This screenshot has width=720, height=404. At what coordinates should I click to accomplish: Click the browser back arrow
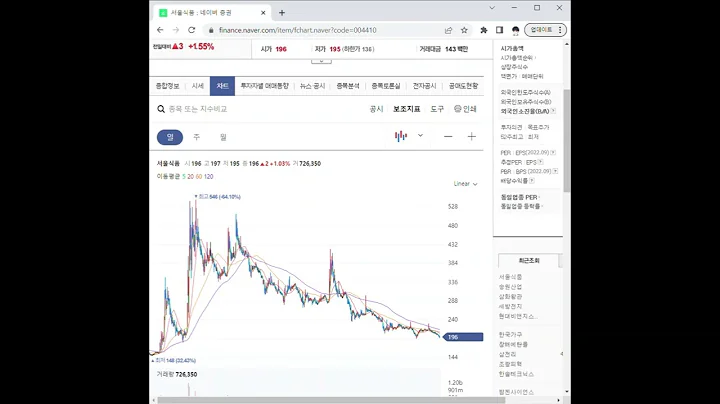tap(160, 30)
